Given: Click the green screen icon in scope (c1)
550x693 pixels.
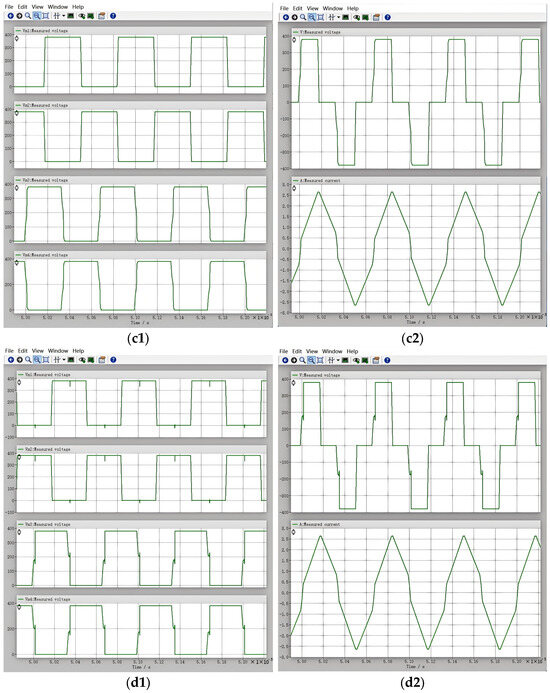Looking at the screenshot, I should click(x=90, y=15).
